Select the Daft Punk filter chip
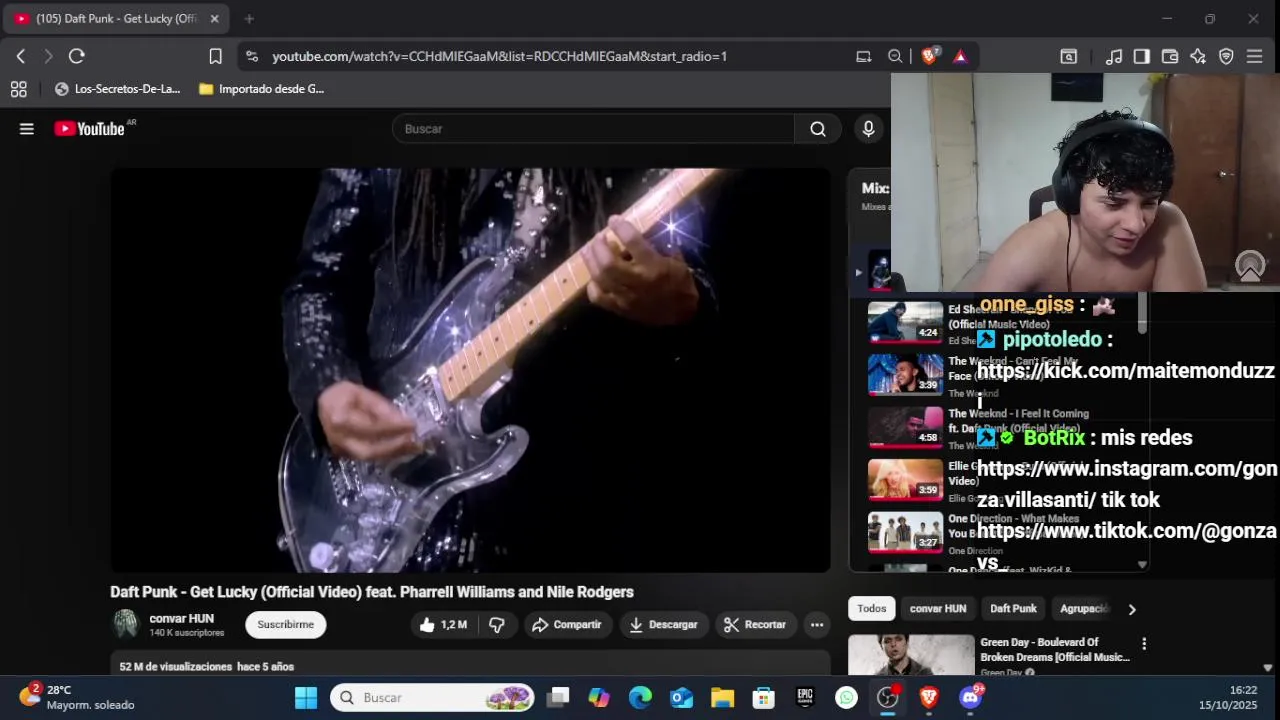The width and height of the screenshot is (1280, 720). pyautogui.click(x=1013, y=608)
